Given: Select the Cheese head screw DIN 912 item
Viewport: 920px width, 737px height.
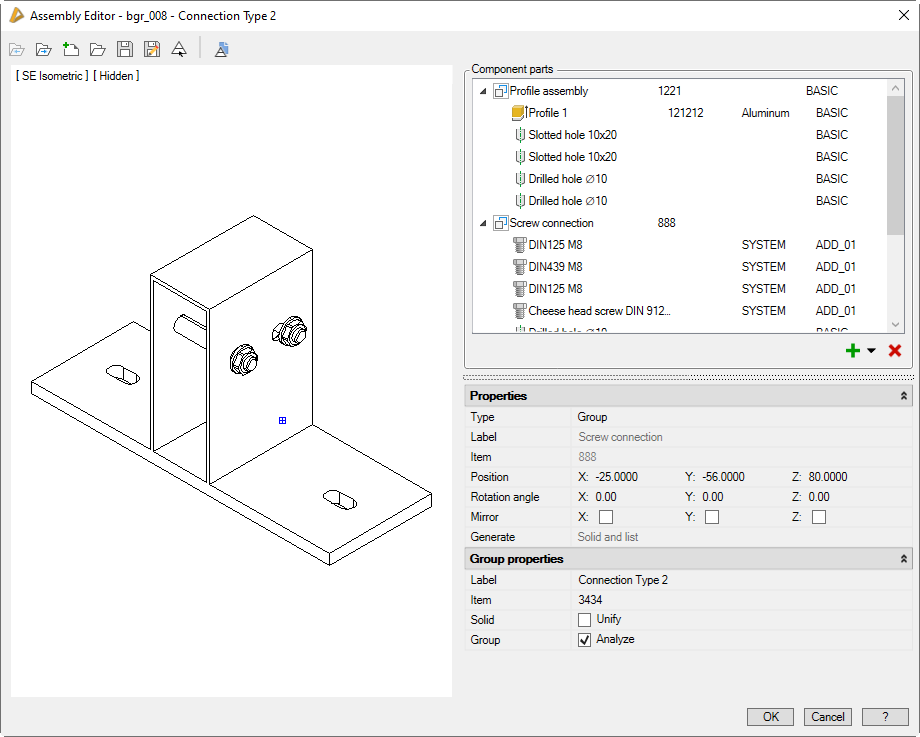Looking at the screenshot, I should click(x=598, y=311).
